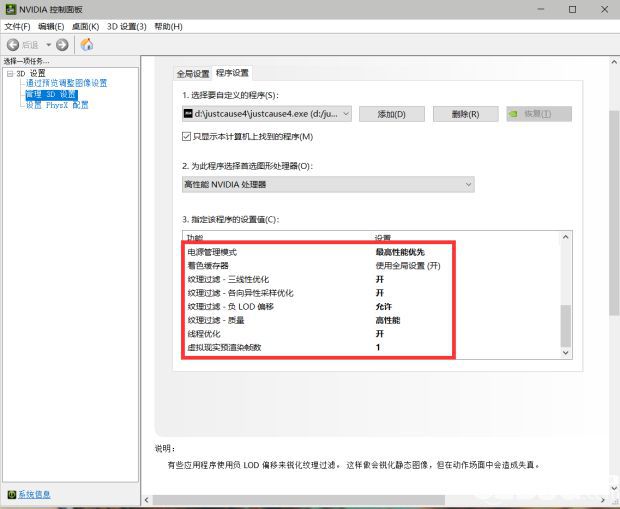Viewport: 620px width, 509px height.
Task: Click the horizontal scrollbar right arrow
Action: point(603,500)
